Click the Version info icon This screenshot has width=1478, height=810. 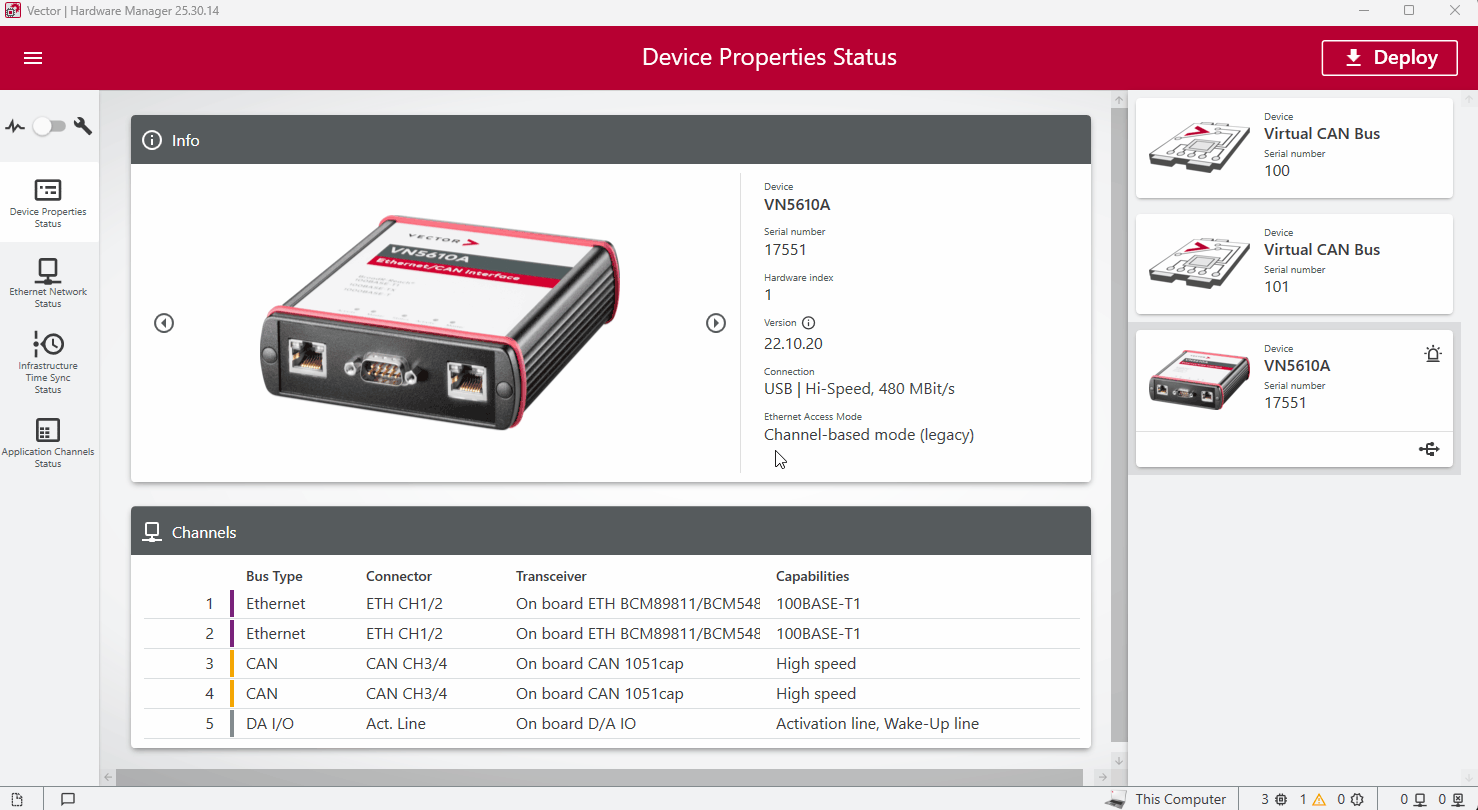[x=809, y=323]
